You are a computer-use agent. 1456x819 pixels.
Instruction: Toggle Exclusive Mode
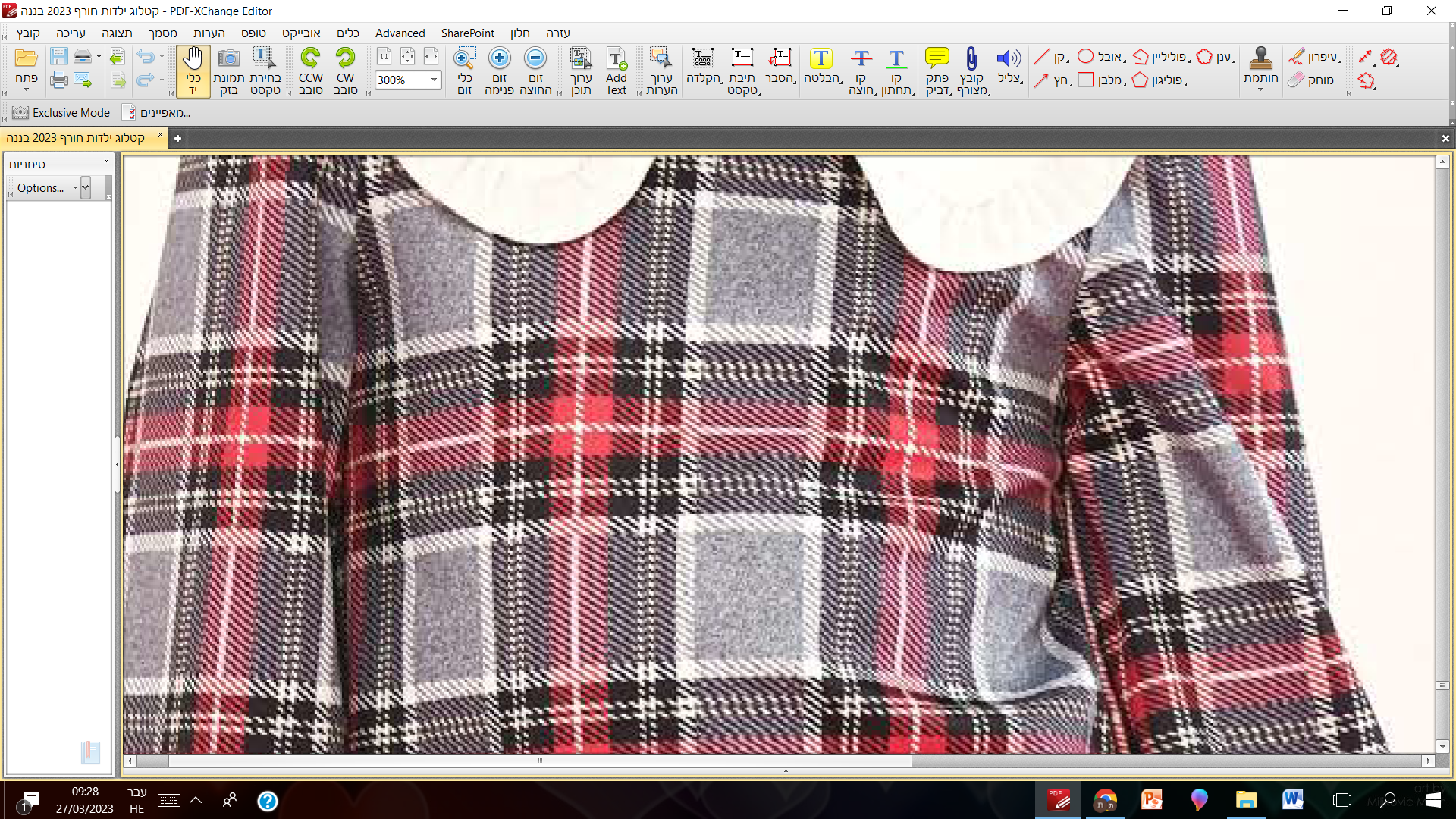pos(61,113)
